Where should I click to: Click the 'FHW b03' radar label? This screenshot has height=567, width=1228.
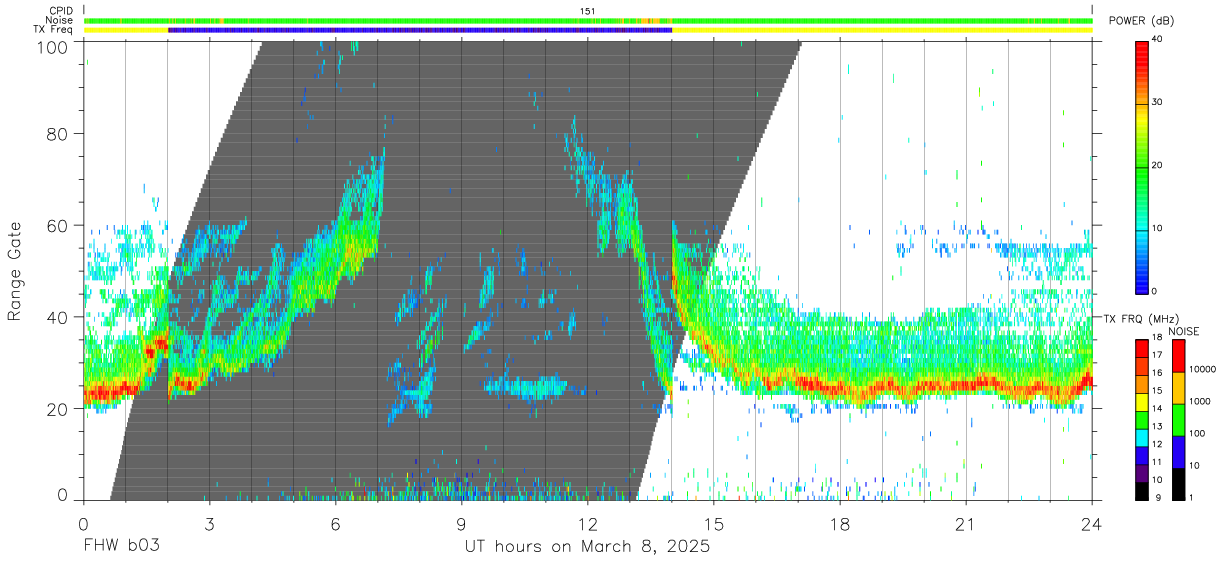coord(121,547)
